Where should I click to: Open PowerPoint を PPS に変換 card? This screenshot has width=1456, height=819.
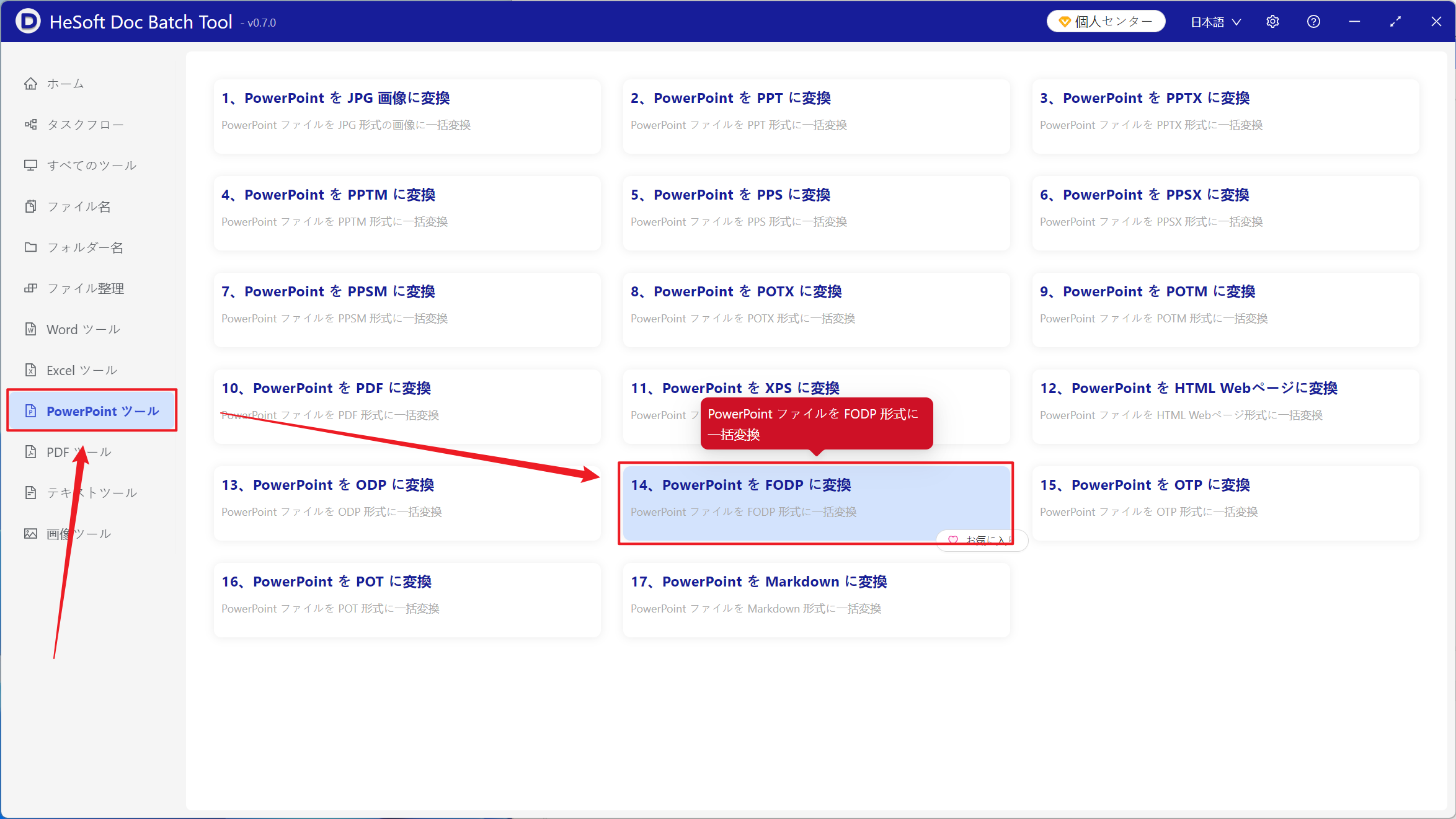tap(817, 213)
